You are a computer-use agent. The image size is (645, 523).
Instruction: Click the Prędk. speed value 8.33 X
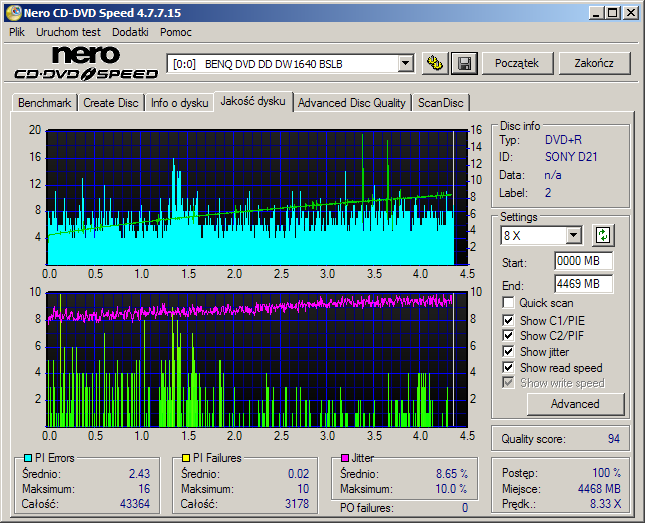click(606, 504)
